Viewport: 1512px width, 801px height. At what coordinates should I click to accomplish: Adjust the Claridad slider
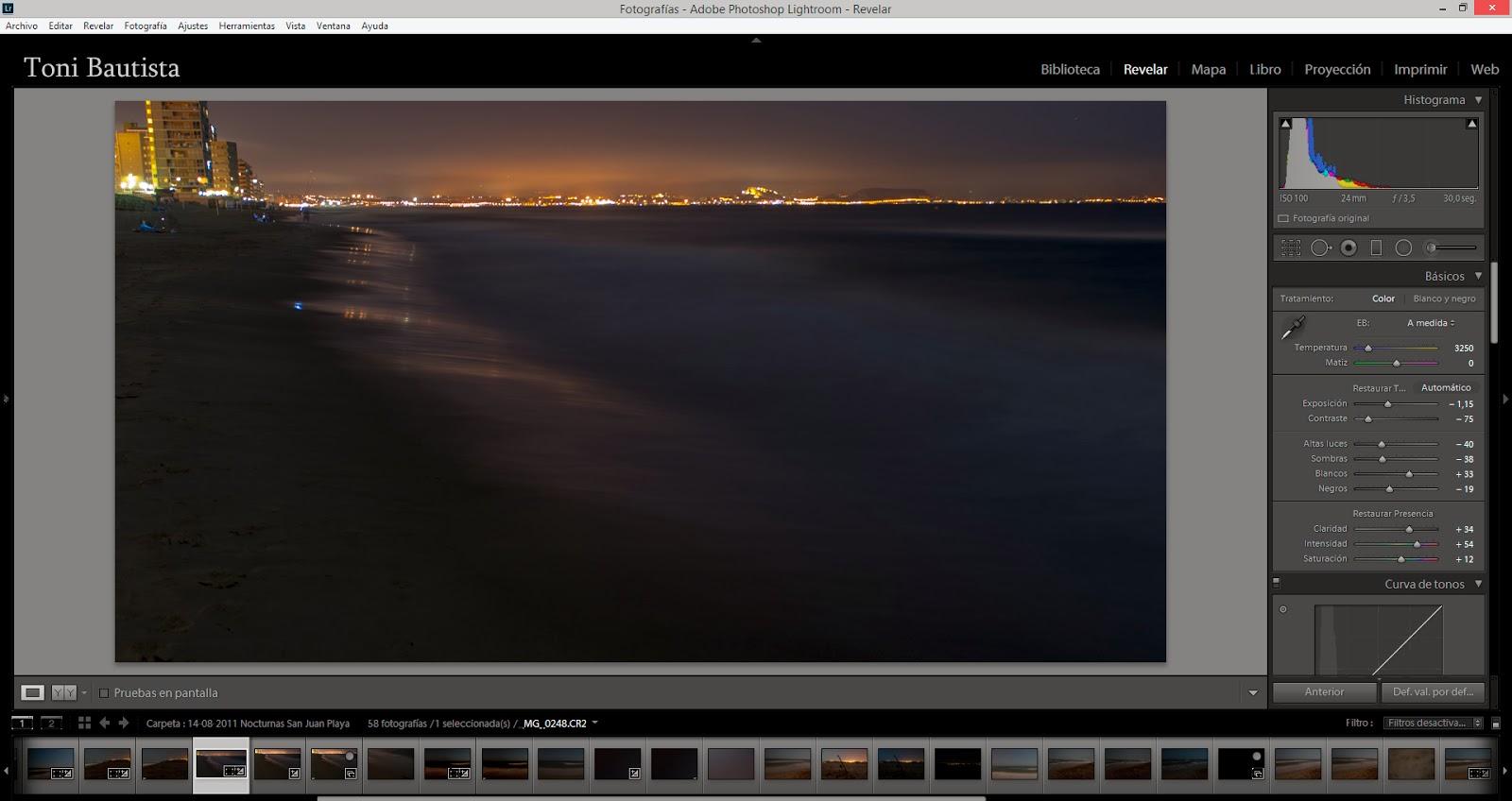tap(1396, 529)
